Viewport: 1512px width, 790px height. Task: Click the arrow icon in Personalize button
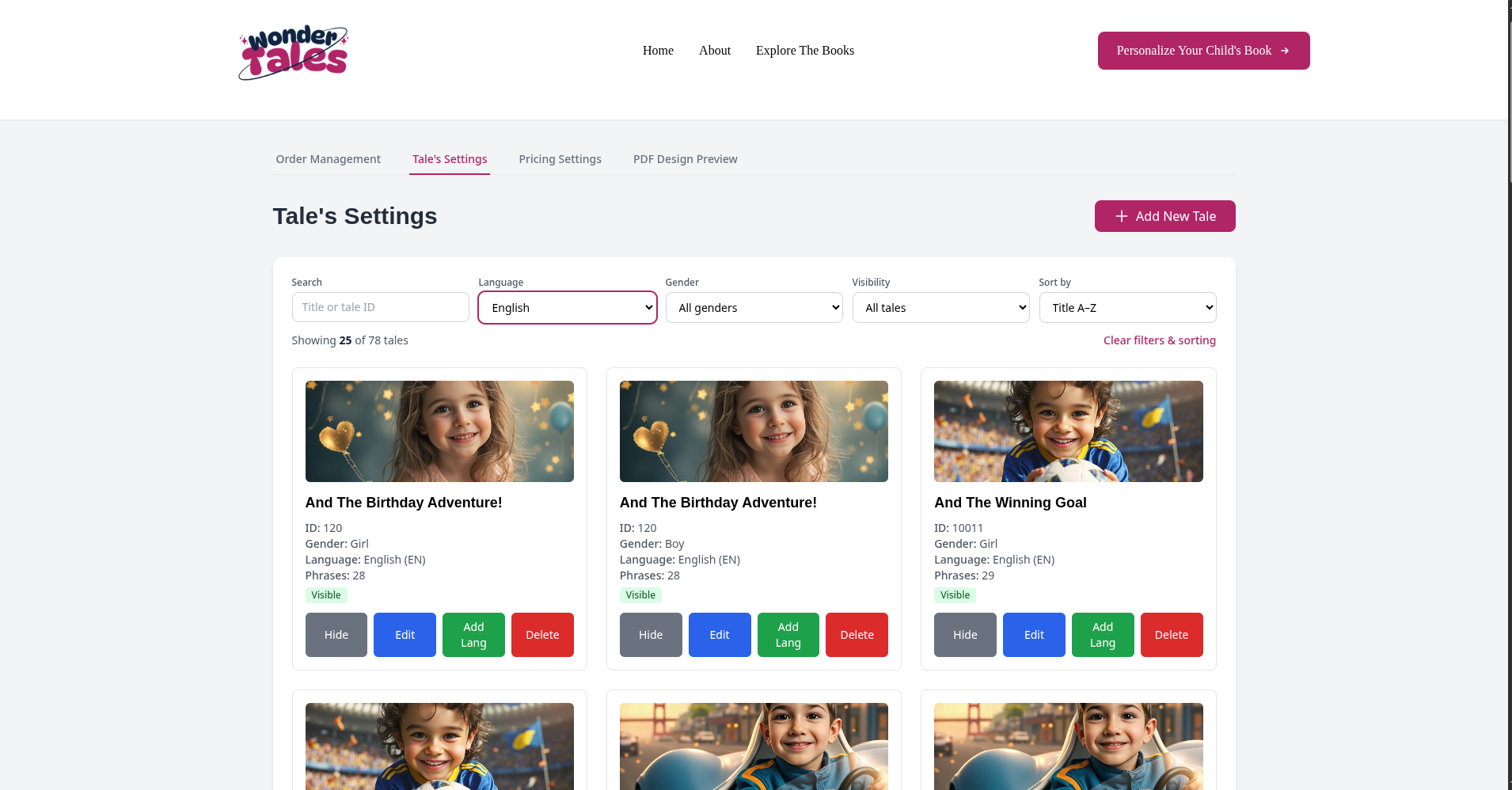(1285, 51)
